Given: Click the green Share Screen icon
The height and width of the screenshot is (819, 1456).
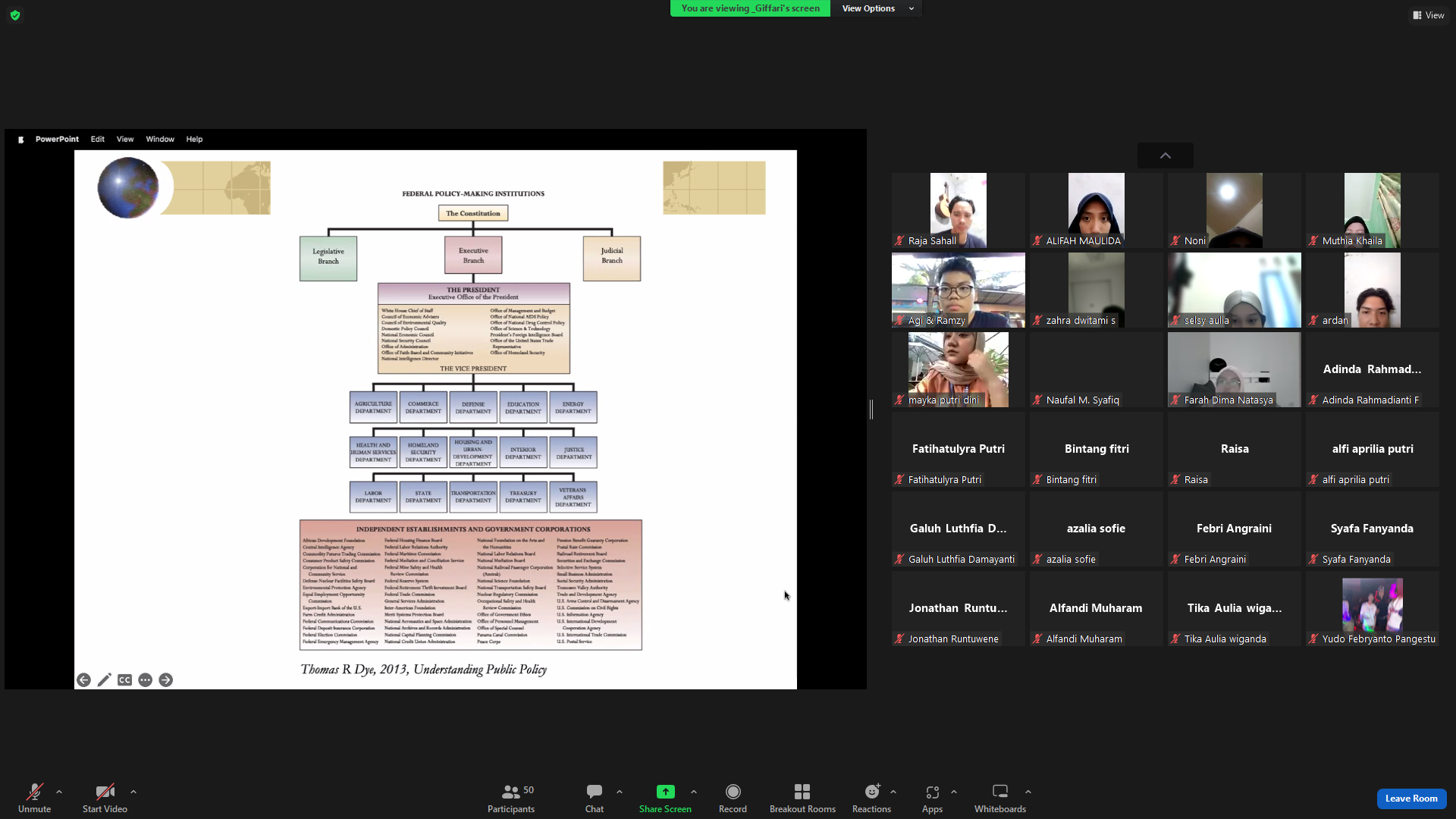Looking at the screenshot, I should pos(665,792).
